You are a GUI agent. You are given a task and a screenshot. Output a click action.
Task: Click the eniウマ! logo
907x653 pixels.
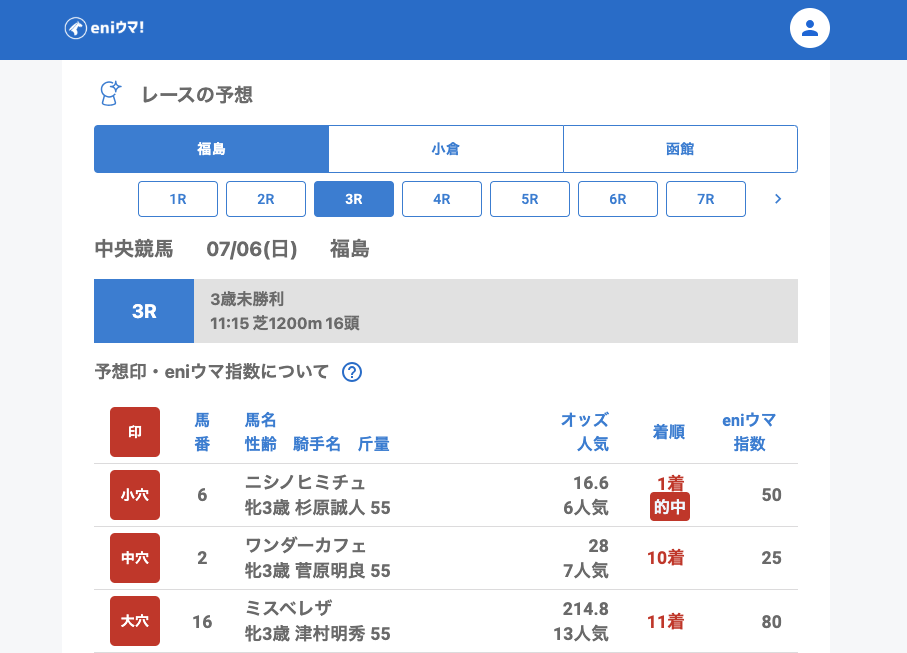(105, 28)
